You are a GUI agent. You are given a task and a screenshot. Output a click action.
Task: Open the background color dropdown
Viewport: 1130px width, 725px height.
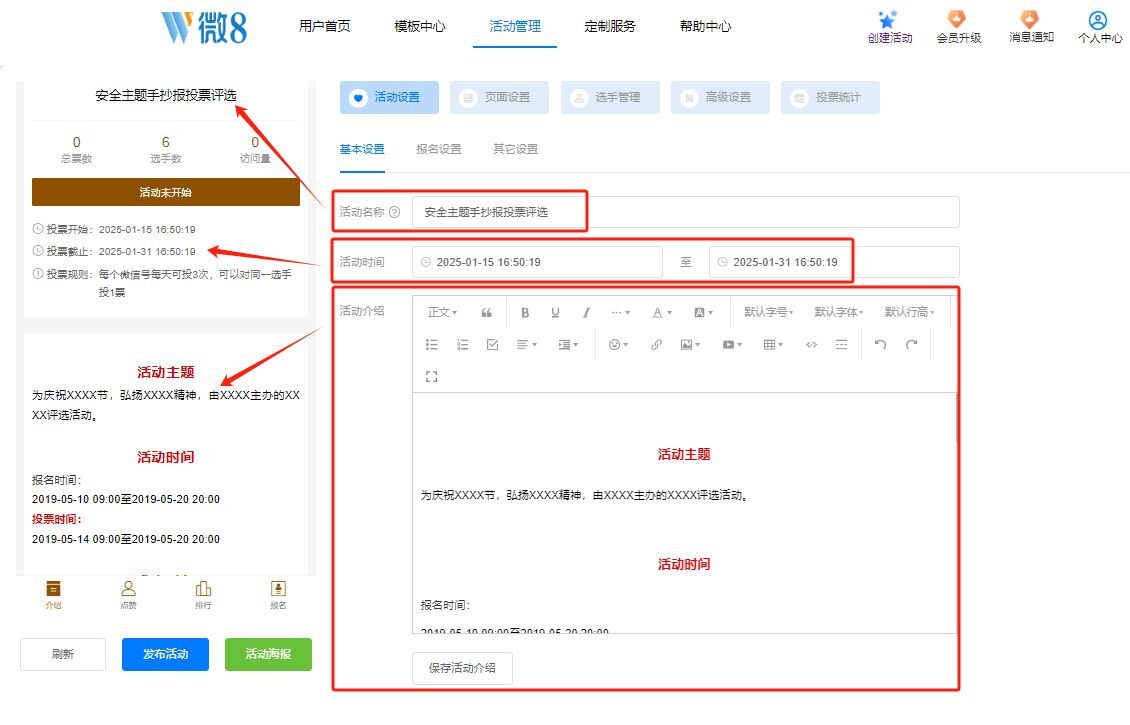(x=703, y=313)
